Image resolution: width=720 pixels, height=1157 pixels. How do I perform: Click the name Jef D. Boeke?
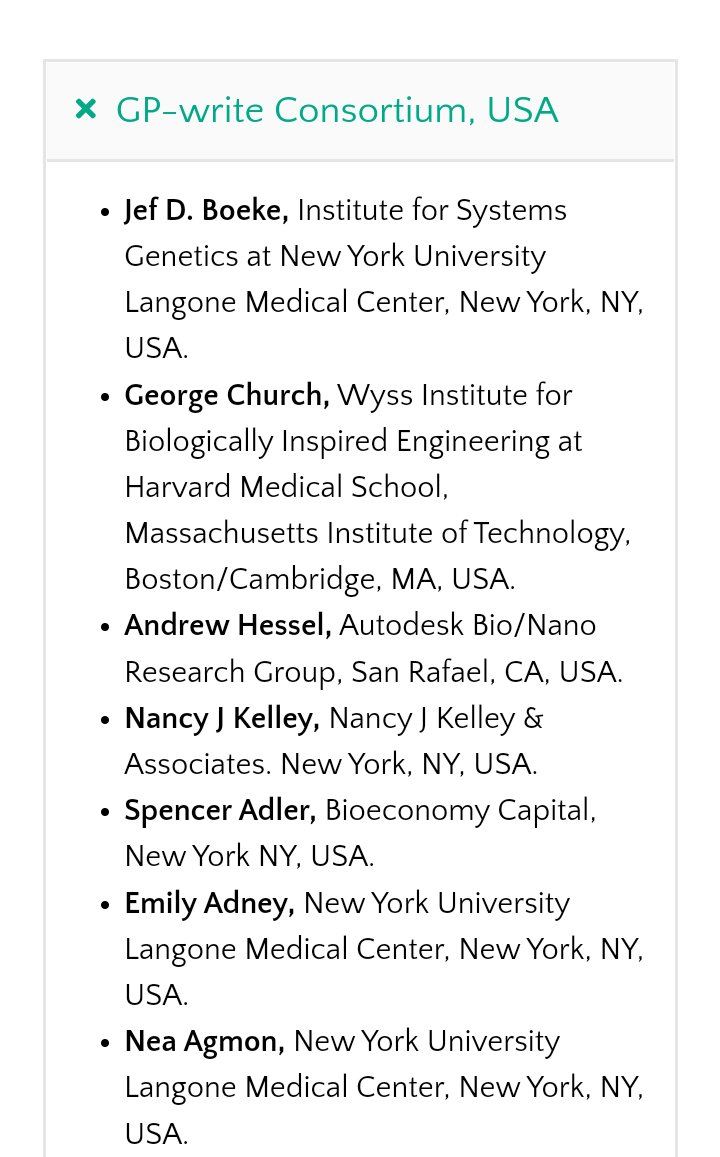(x=206, y=211)
